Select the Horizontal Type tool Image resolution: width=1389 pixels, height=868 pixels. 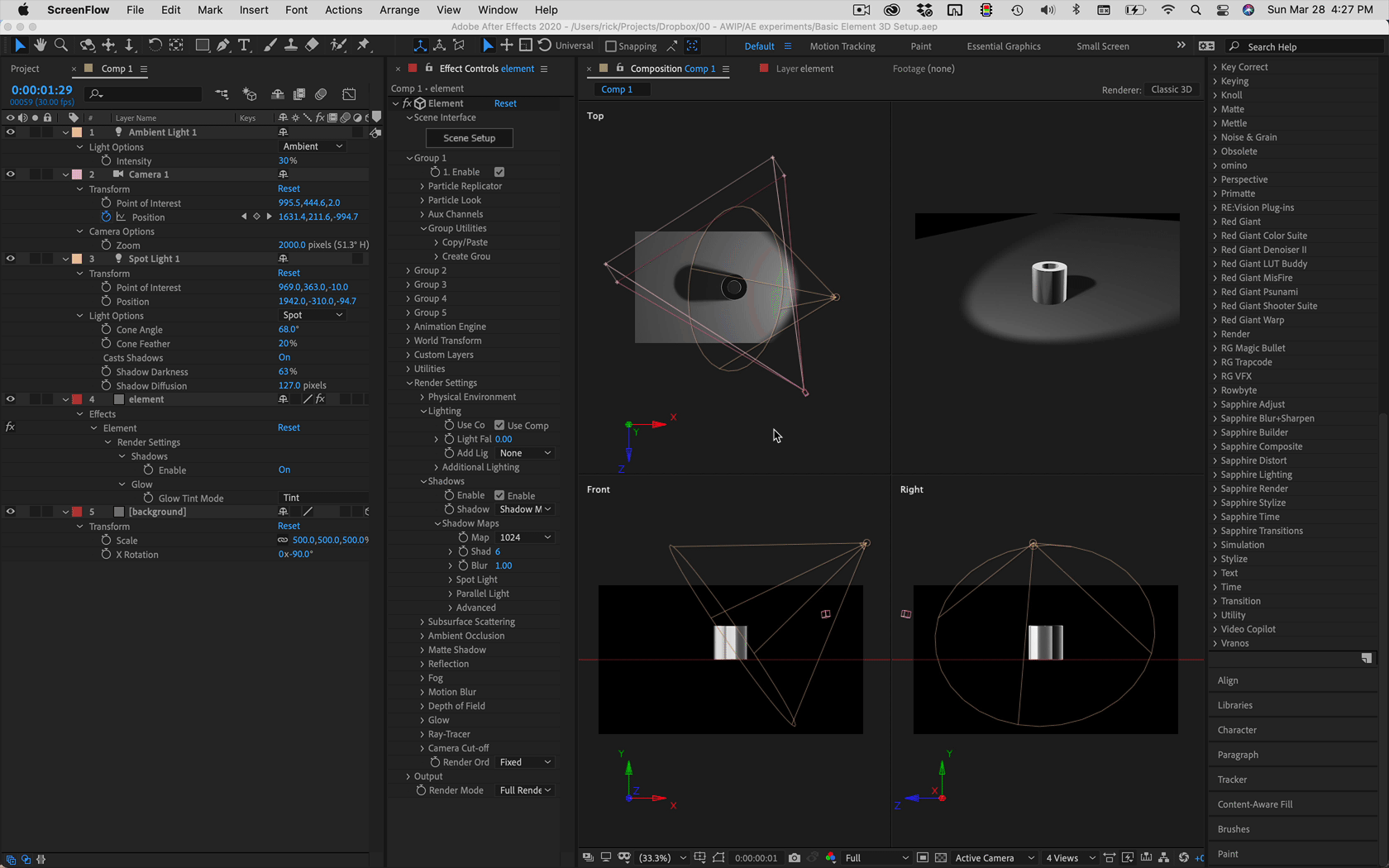(x=244, y=45)
